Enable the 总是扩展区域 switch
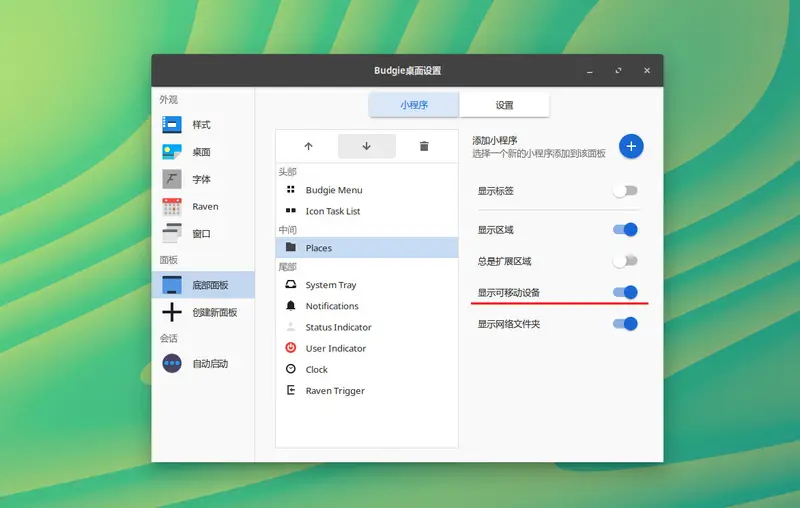800x508 pixels. tap(625, 261)
